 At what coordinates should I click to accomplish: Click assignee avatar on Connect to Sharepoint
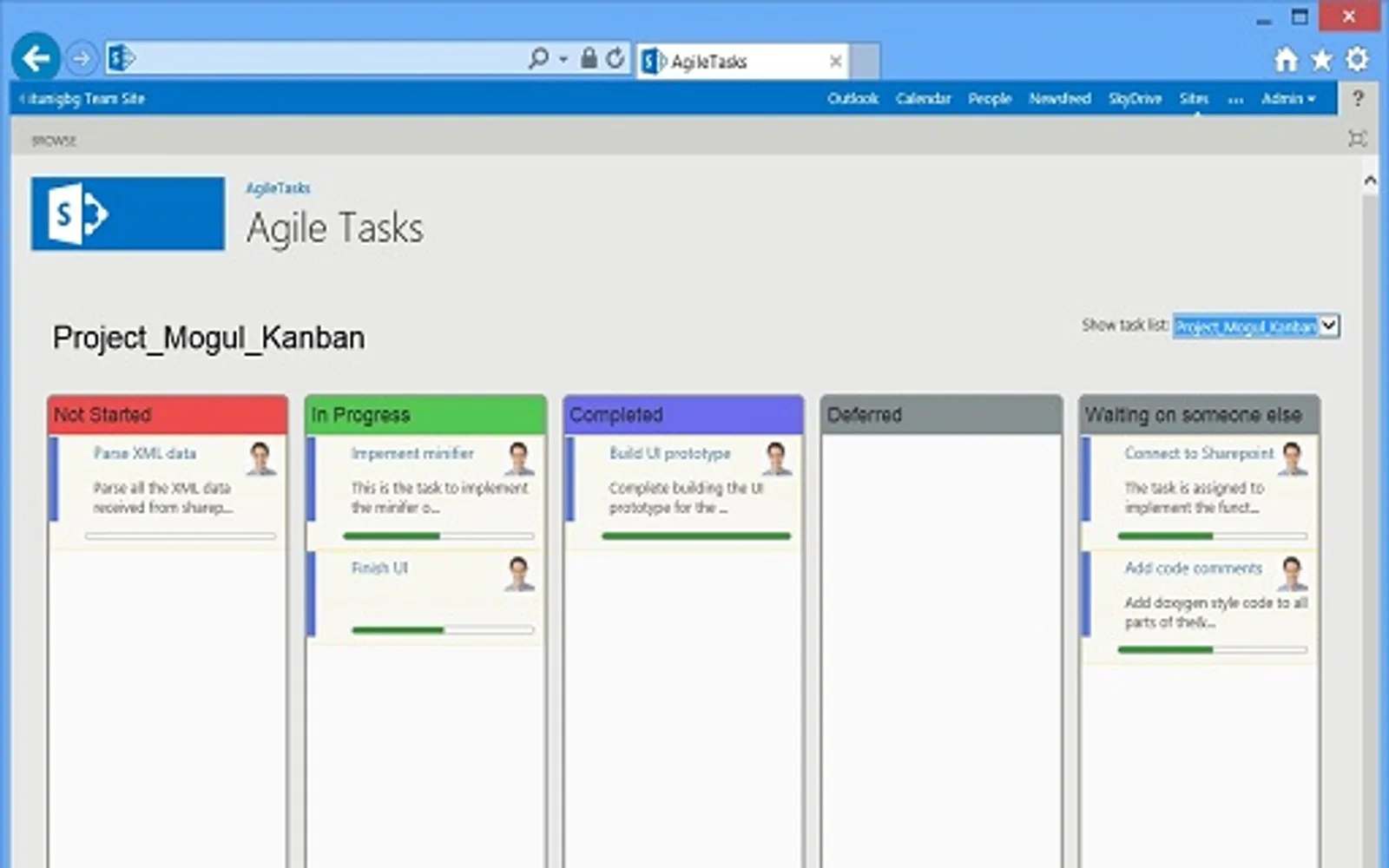pyautogui.click(x=1293, y=459)
